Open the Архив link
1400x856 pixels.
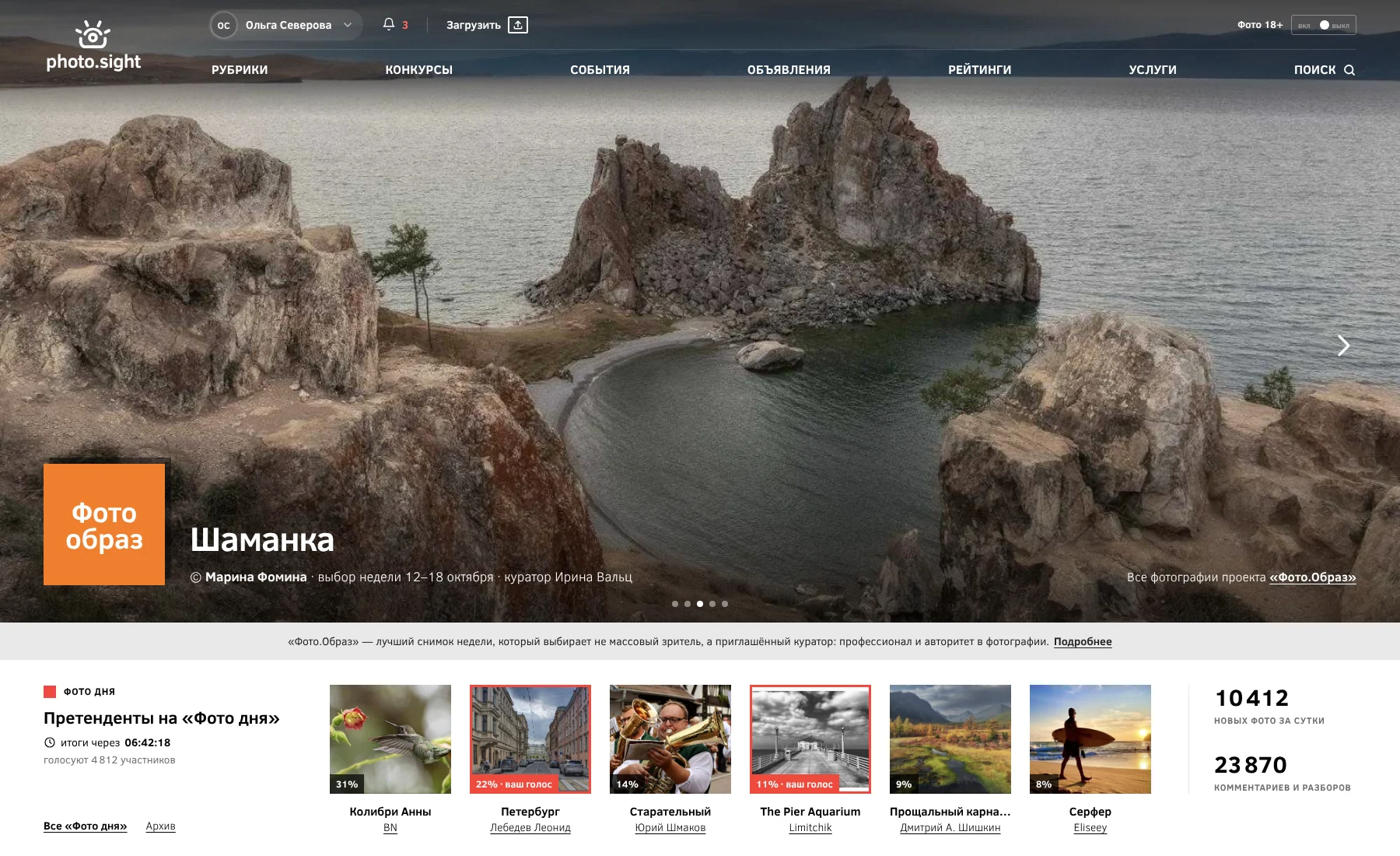coord(161,826)
